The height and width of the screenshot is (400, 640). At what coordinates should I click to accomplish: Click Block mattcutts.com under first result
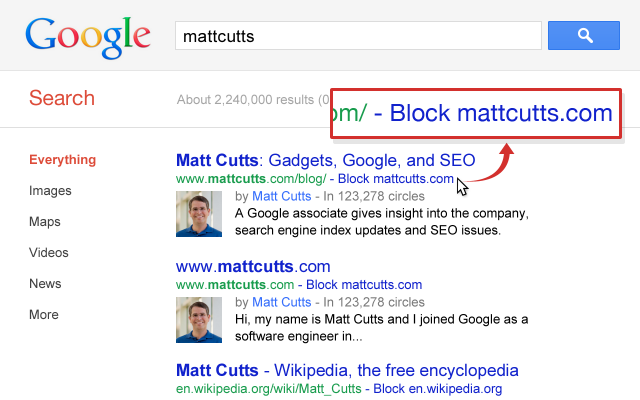pos(396,179)
